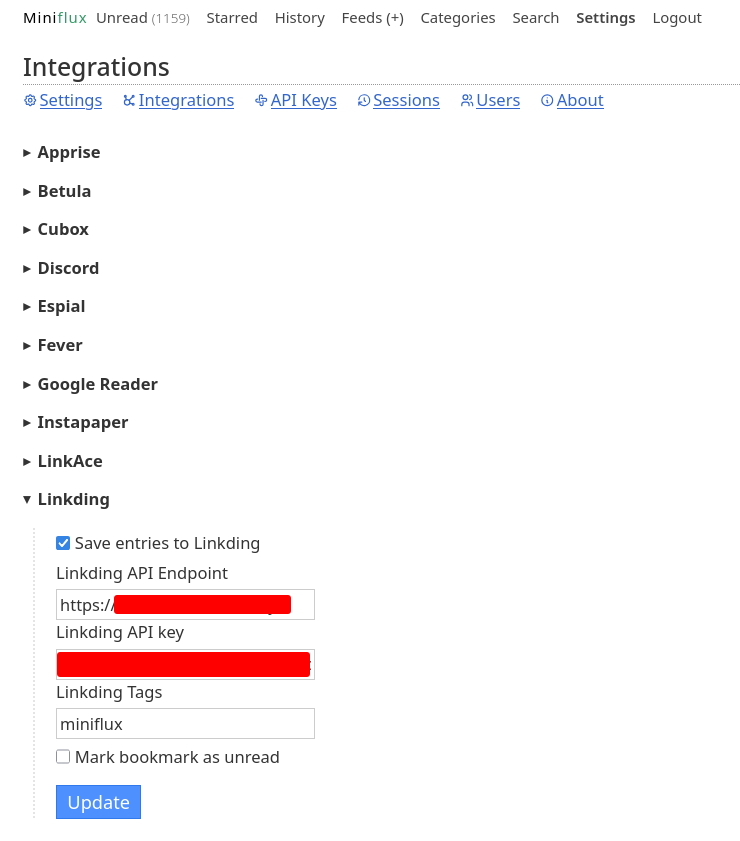Click the Sessions clock icon

click(x=364, y=101)
